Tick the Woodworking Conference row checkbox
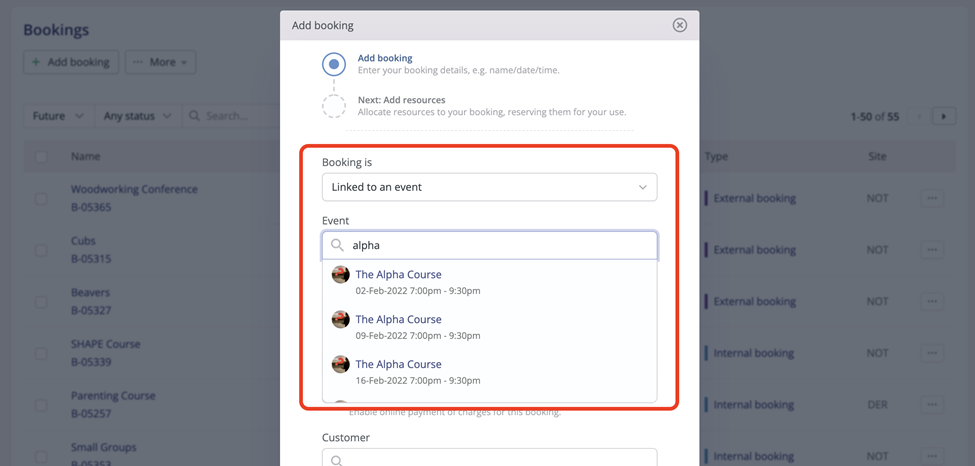 (41, 198)
